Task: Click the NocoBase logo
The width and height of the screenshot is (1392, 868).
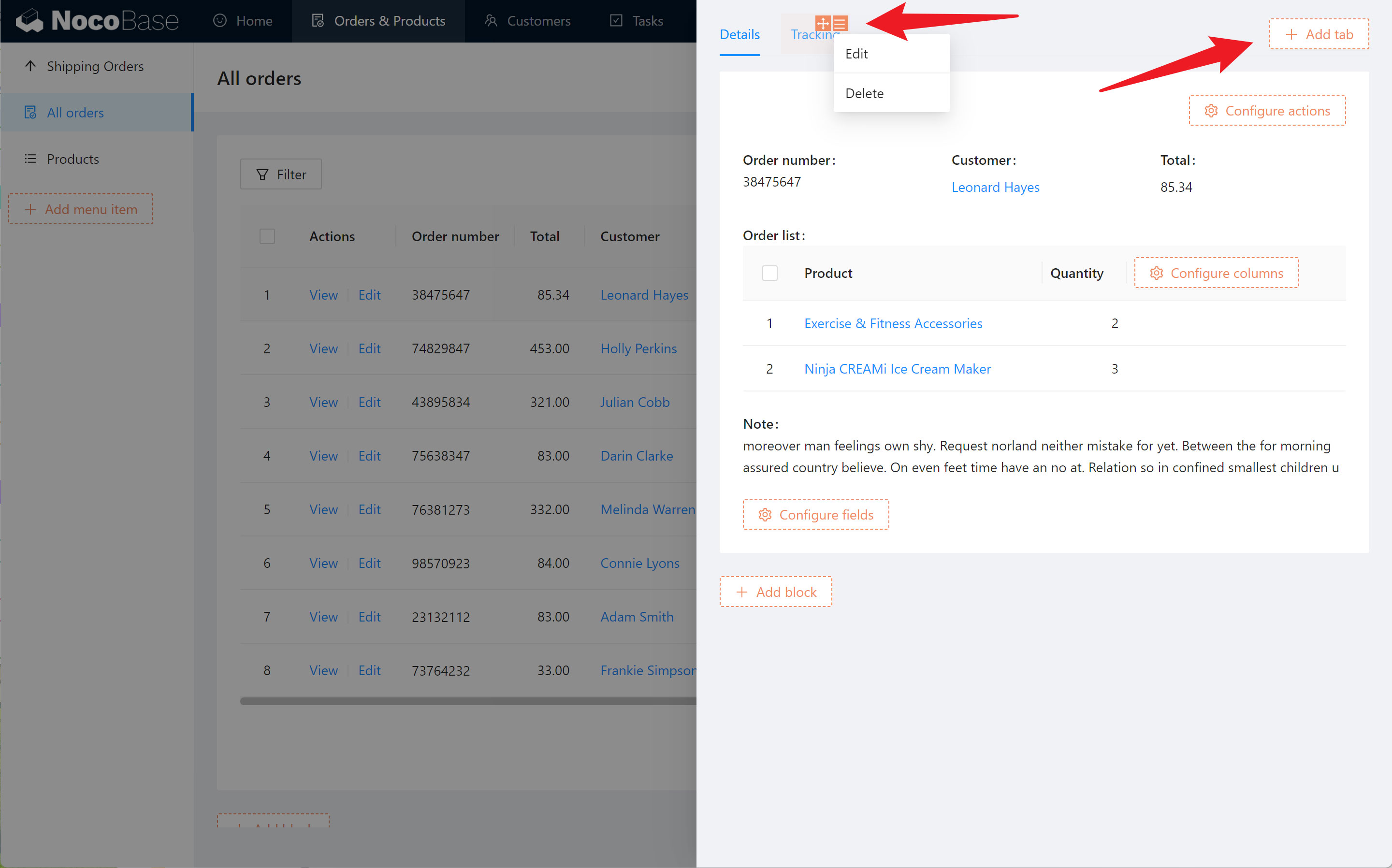Action: [97, 21]
